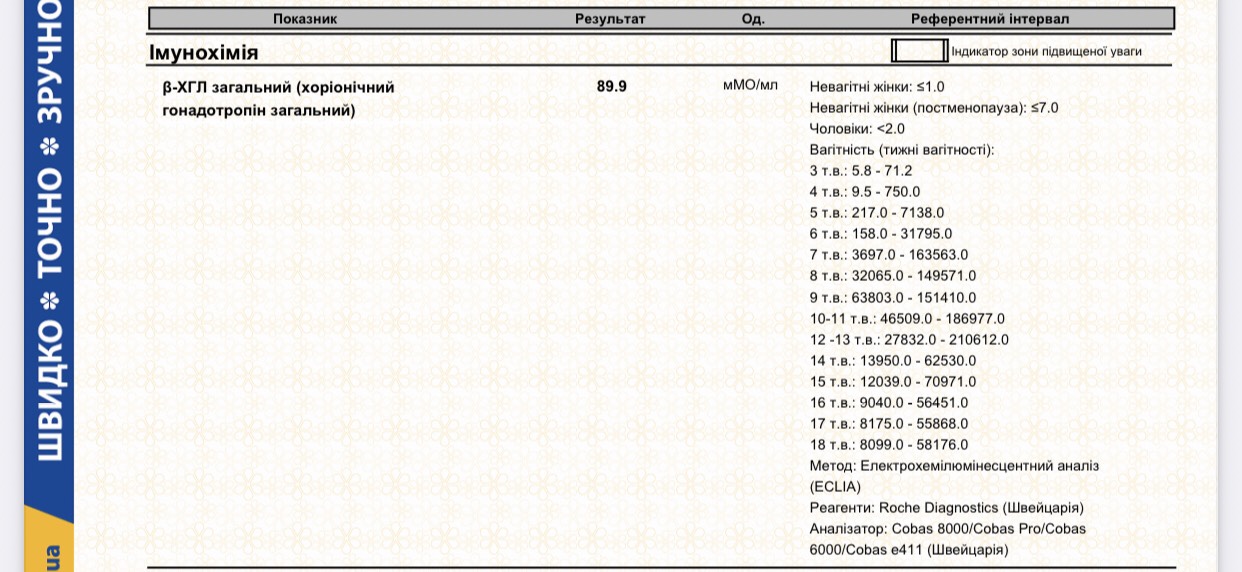1242x572 pixels.
Task: Click the vertical 'ШВИДКО ТОЧНО ЗРУЧНО' side banner
Action: tap(49, 250)
